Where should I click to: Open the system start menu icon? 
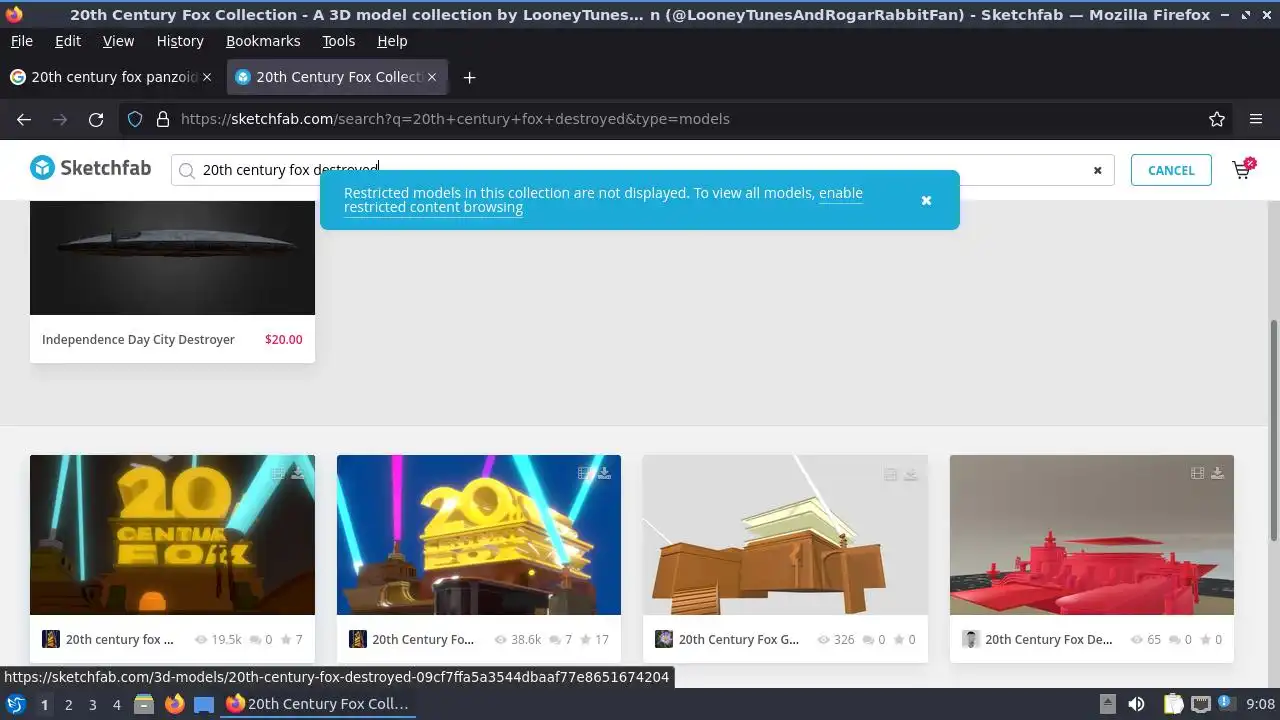tap(15, 704)
